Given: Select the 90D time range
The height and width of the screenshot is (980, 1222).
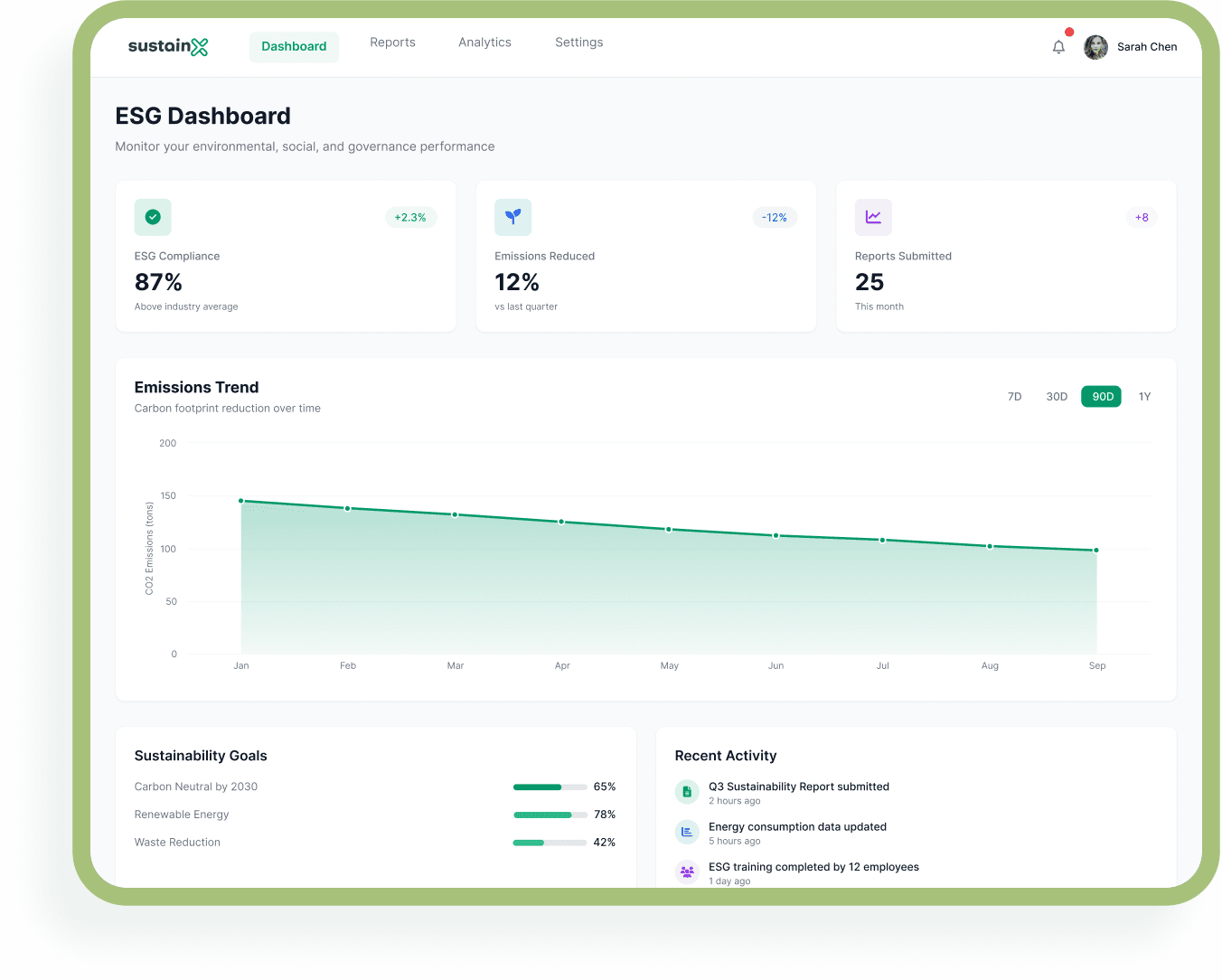Looking at the screenshot, I should [x=1102, y=397].
